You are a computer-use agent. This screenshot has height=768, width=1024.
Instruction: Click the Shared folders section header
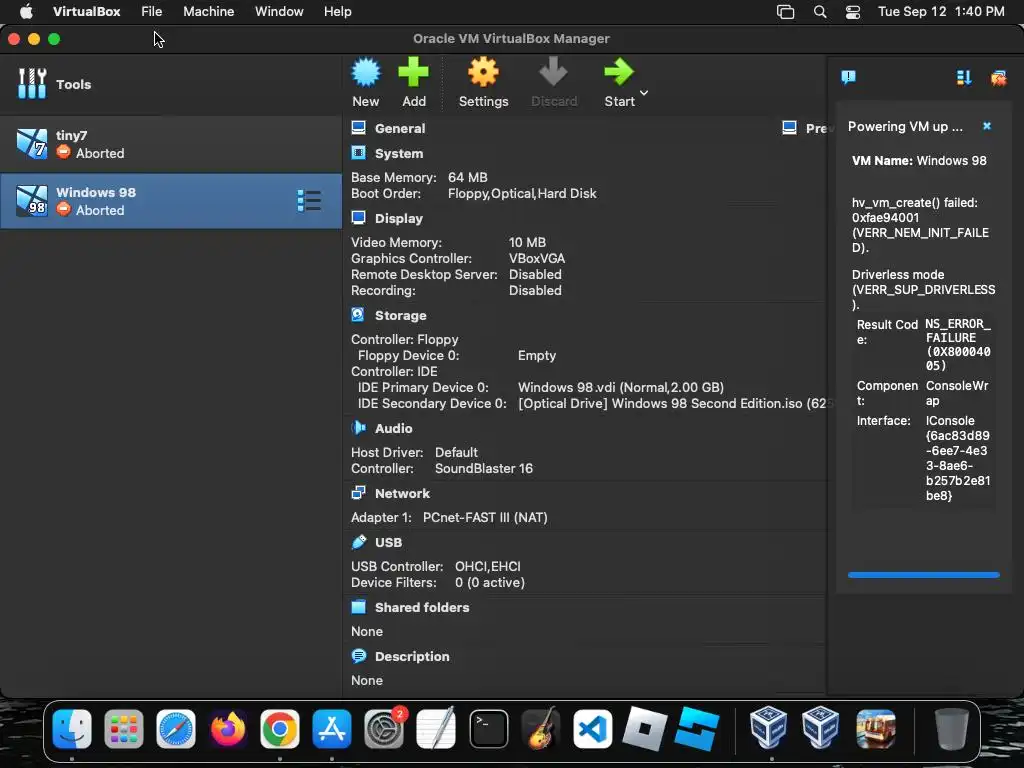click(422, 607)
